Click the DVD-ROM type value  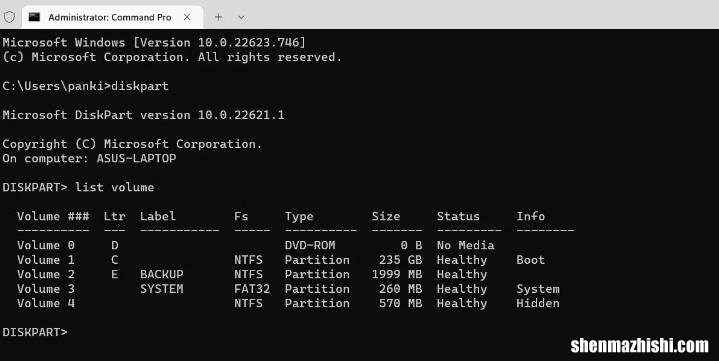(x=310, y=245)
